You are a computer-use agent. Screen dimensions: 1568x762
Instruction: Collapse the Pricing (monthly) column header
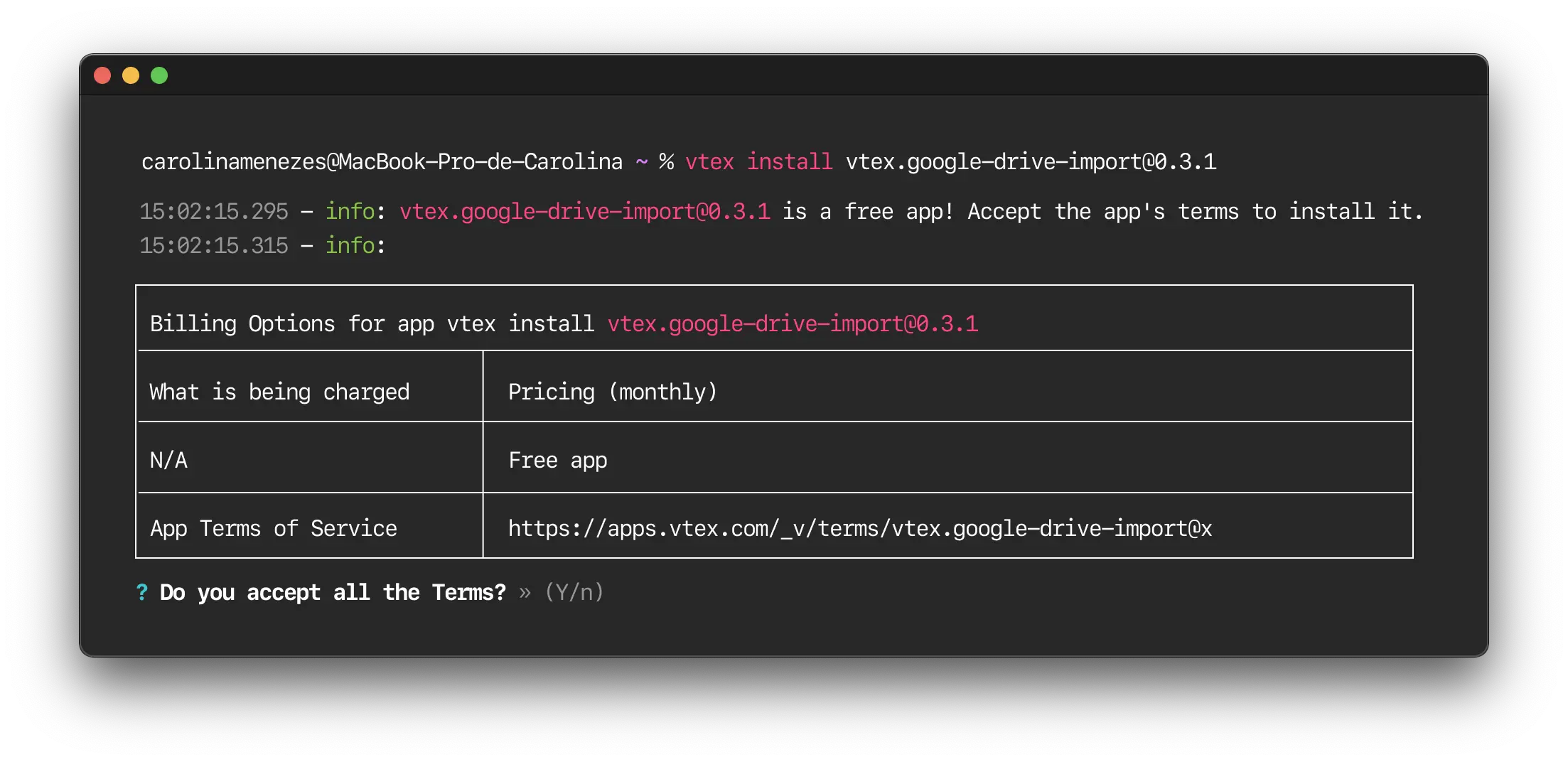pyautogui.click(x=611, y=391)
